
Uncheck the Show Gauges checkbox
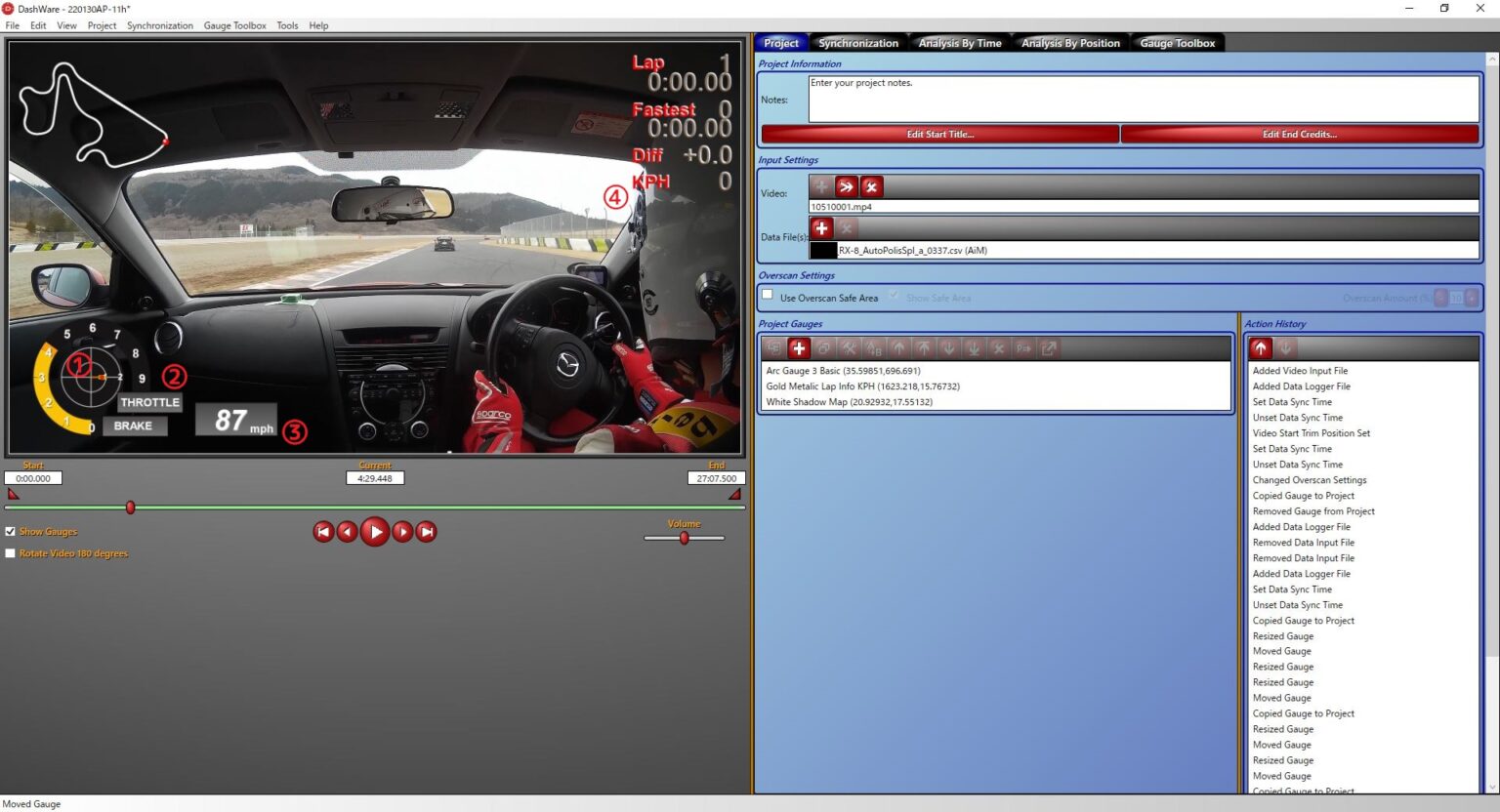pos(10,531)
